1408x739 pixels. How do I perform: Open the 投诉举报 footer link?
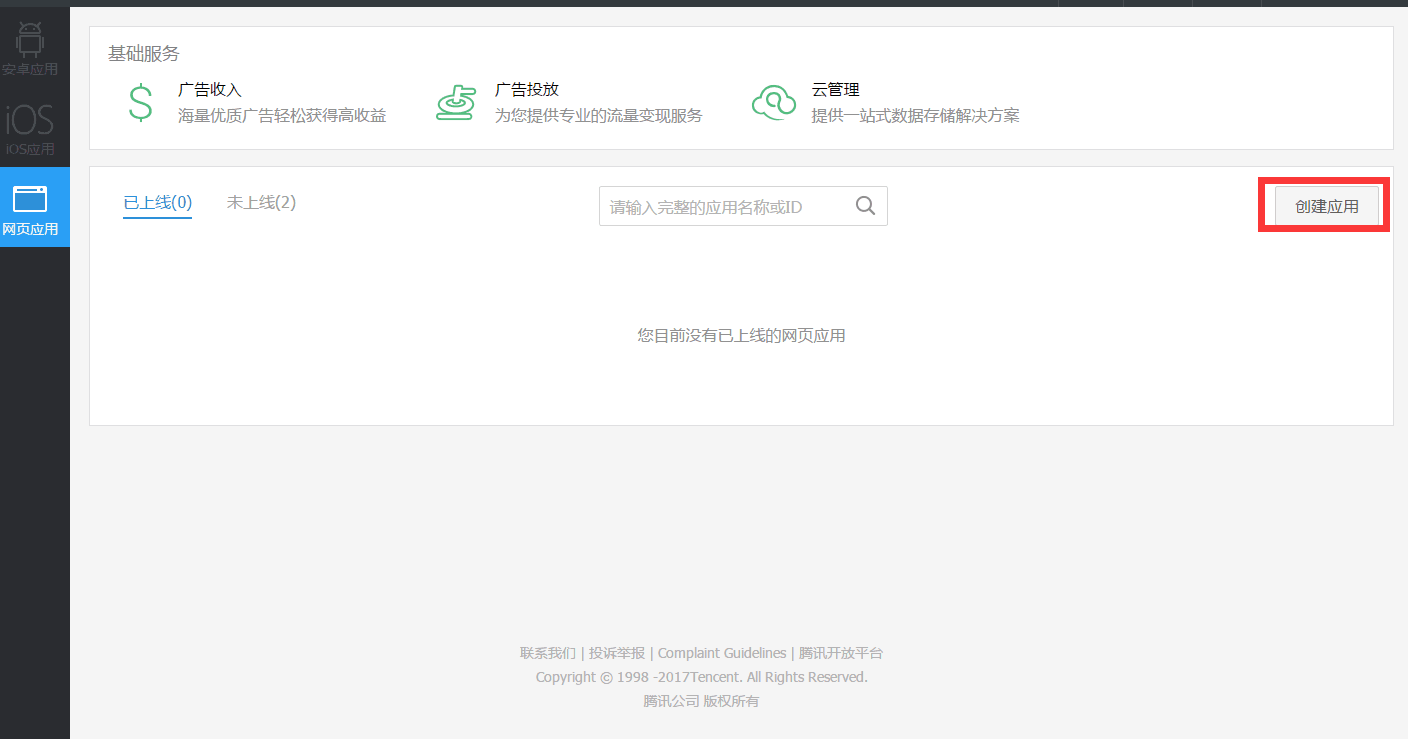(x=617, y=652)
